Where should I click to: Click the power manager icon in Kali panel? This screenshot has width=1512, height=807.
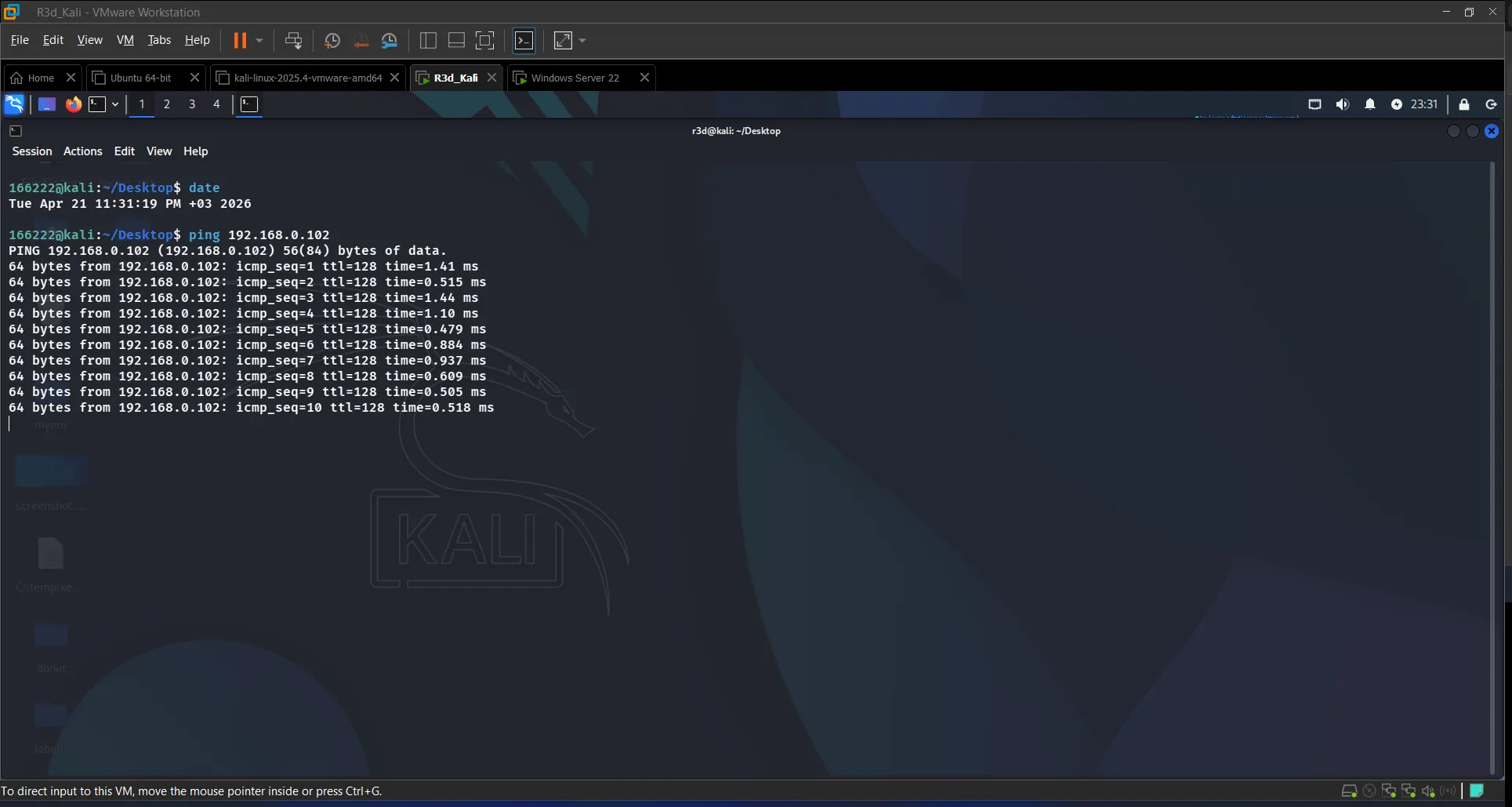coord(1397,104)
